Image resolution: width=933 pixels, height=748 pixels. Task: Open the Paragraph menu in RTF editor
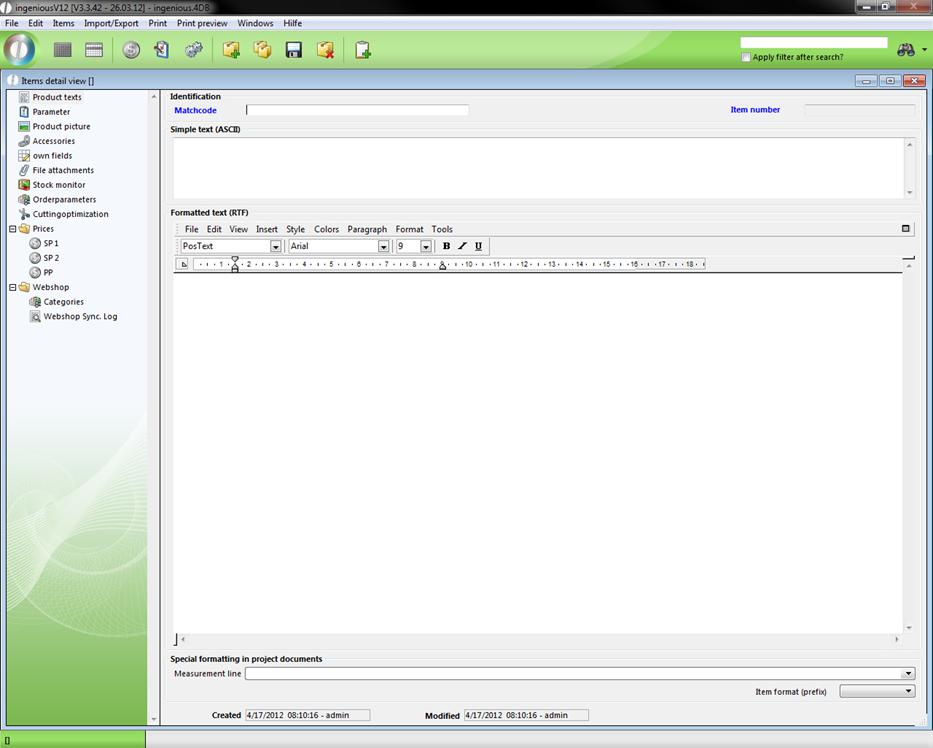(367, 229)
